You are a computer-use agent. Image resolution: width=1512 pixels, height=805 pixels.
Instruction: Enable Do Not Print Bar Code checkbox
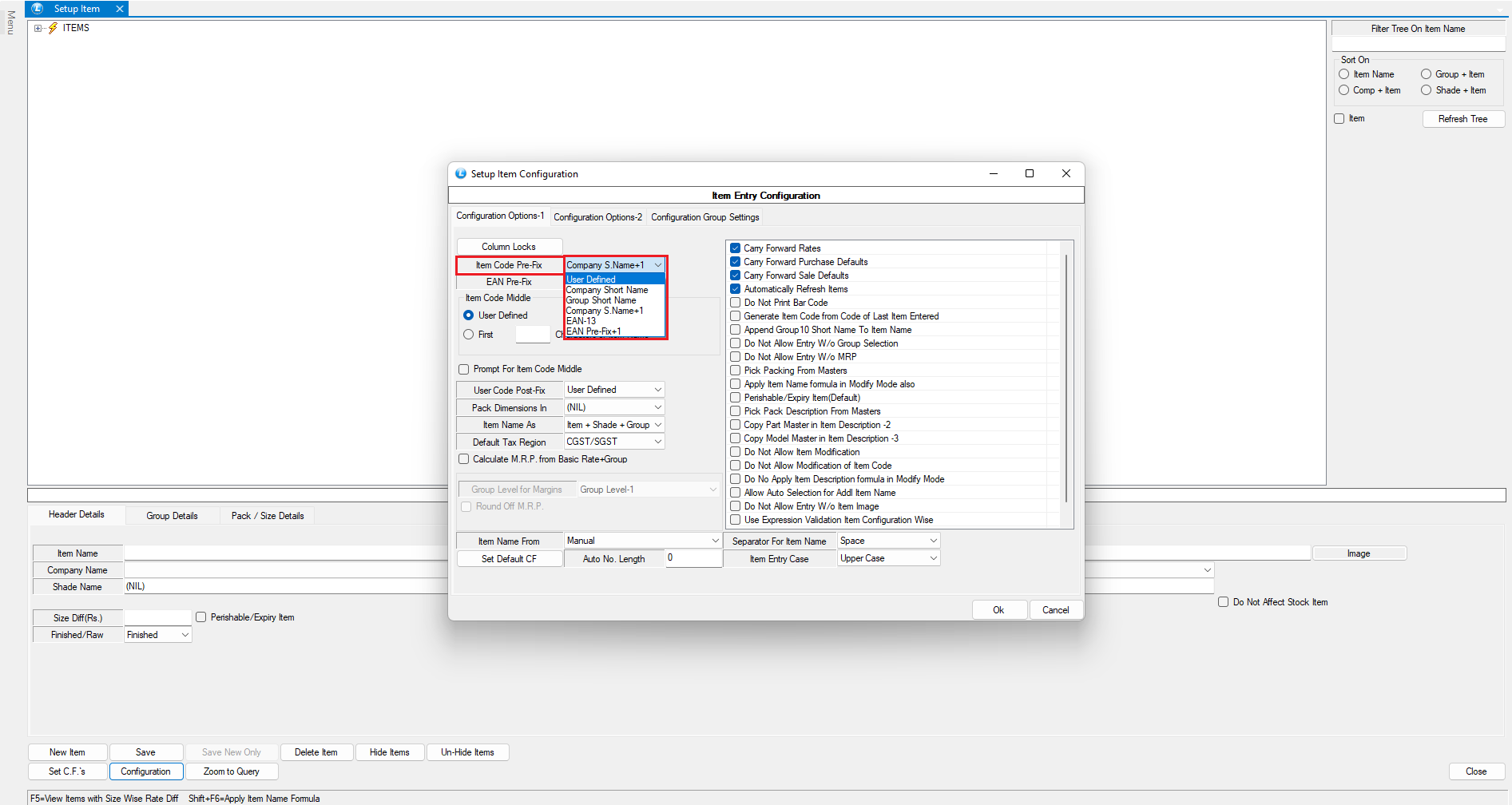coord(736,303)
